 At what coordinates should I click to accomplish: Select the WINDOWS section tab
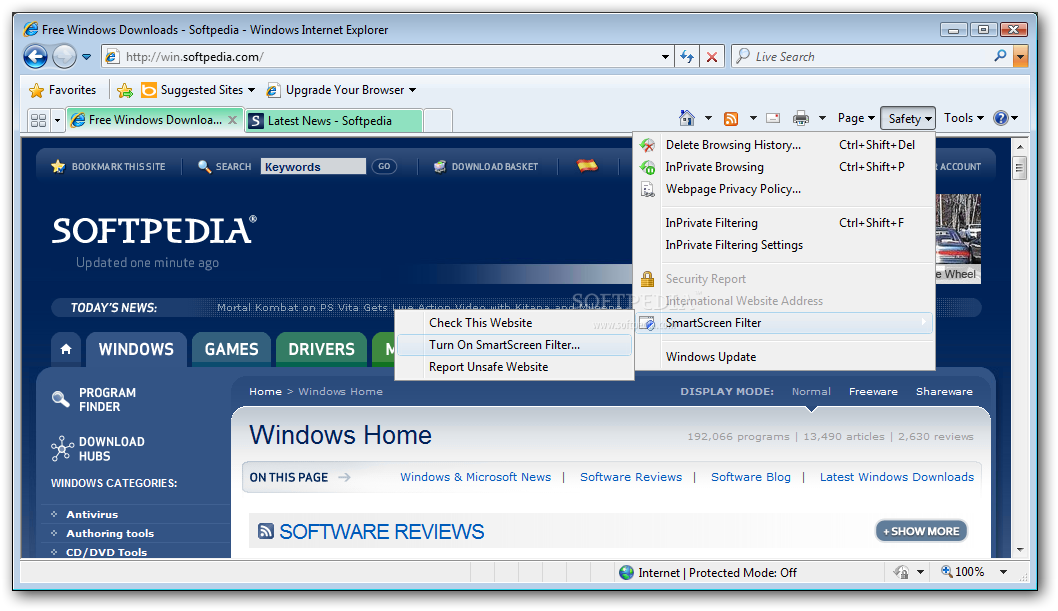tap(136, 349)
